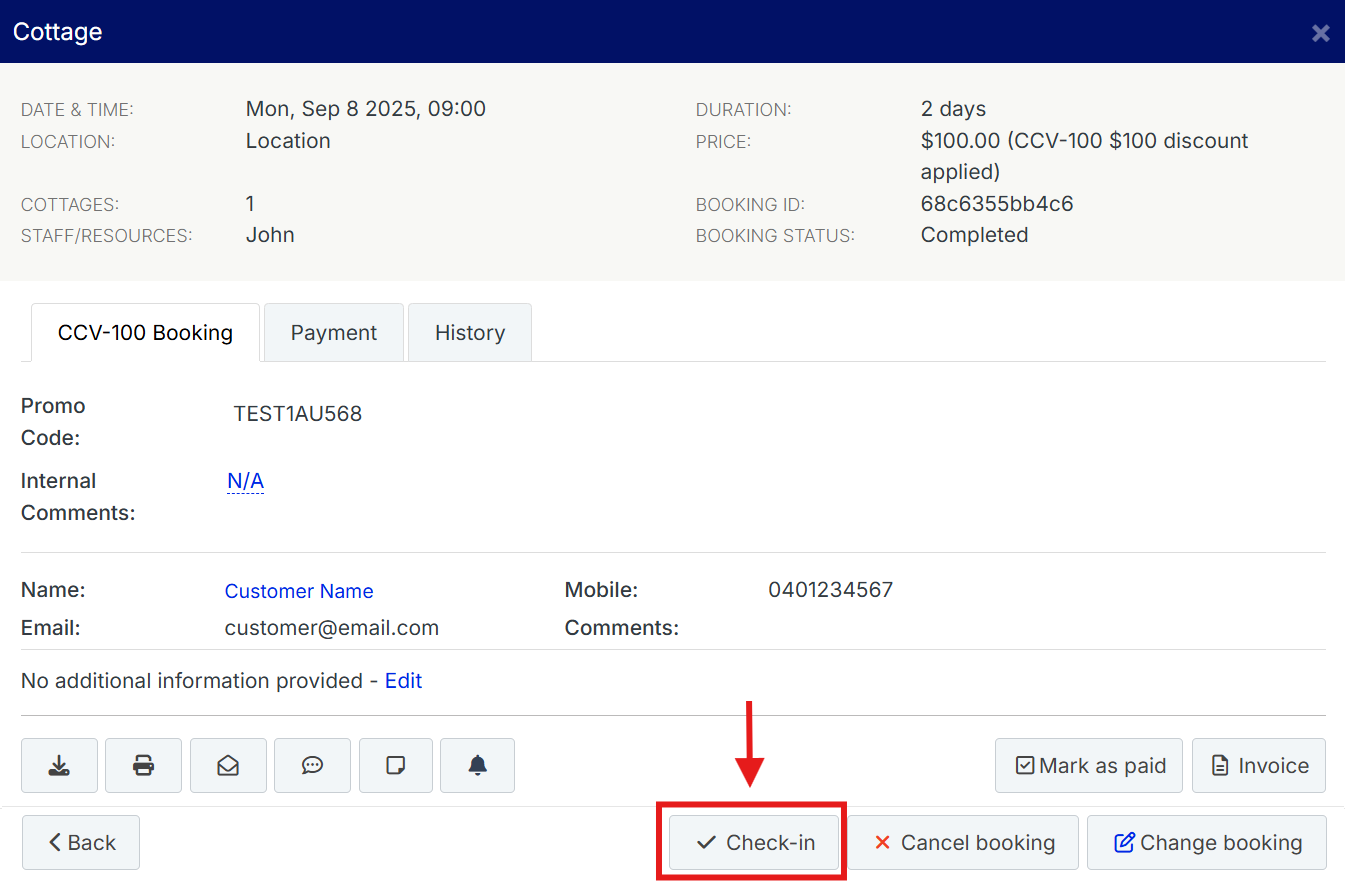Click the bell reminder icon

pyautogui.click(x=478, y=765)
